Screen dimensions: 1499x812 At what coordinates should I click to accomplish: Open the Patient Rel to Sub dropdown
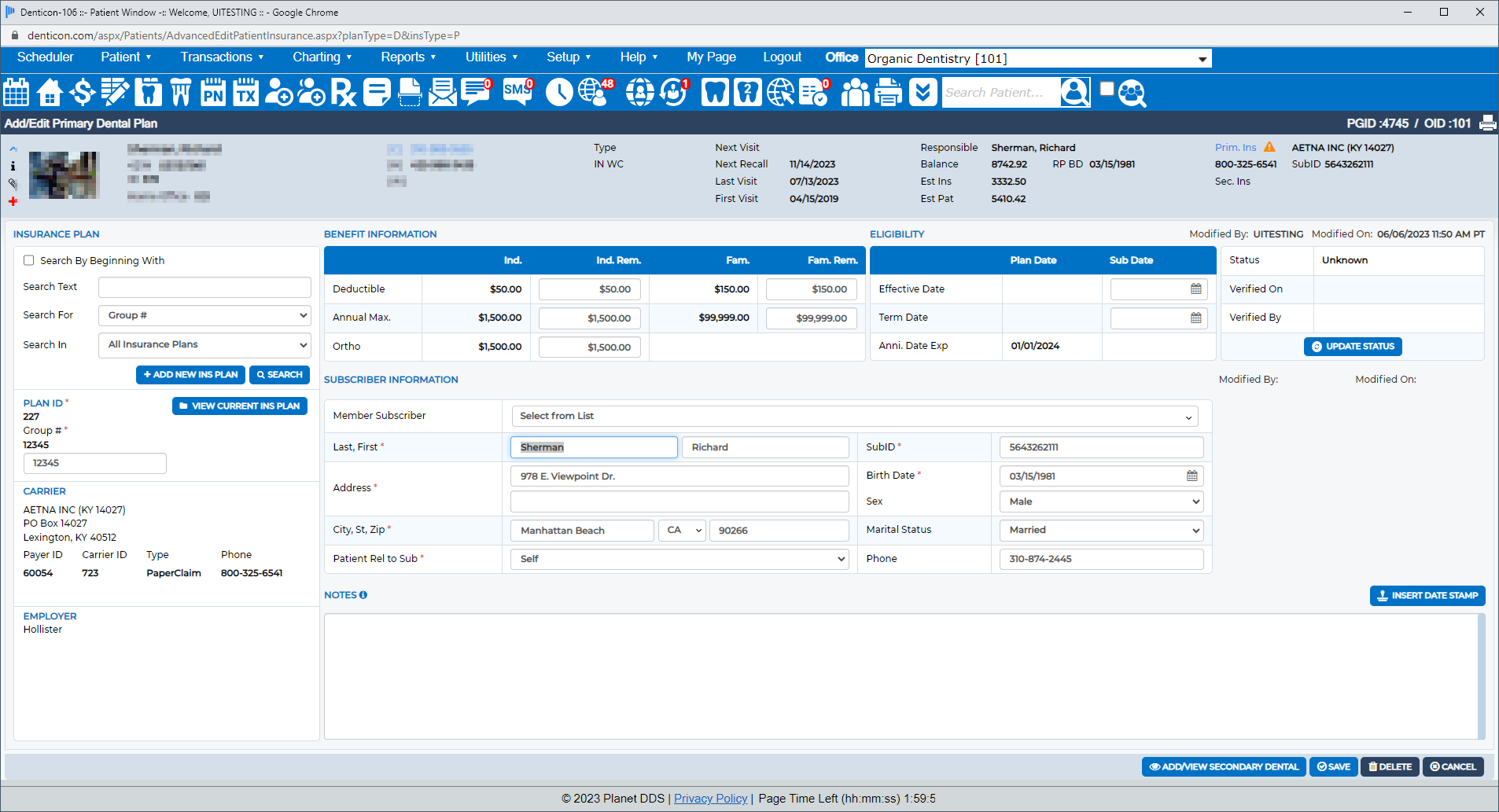tap(680, 559)
